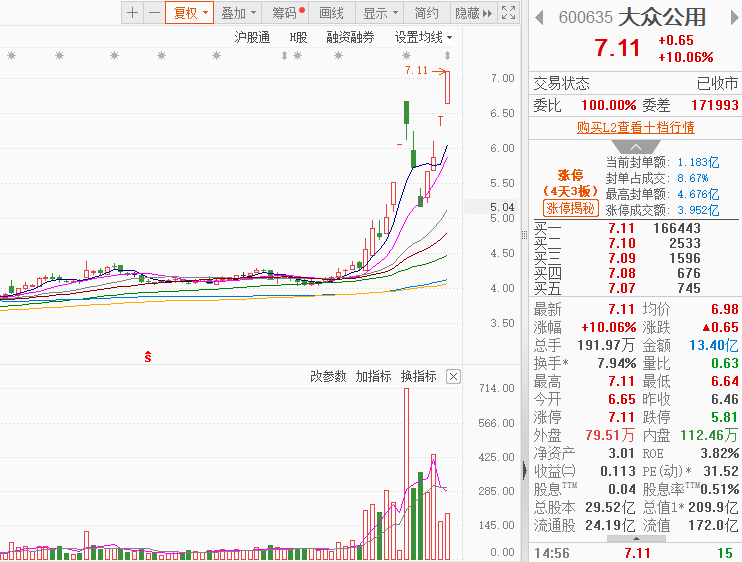Open the 复权 dropdown
Screen dimensions: 742x562
190,13
